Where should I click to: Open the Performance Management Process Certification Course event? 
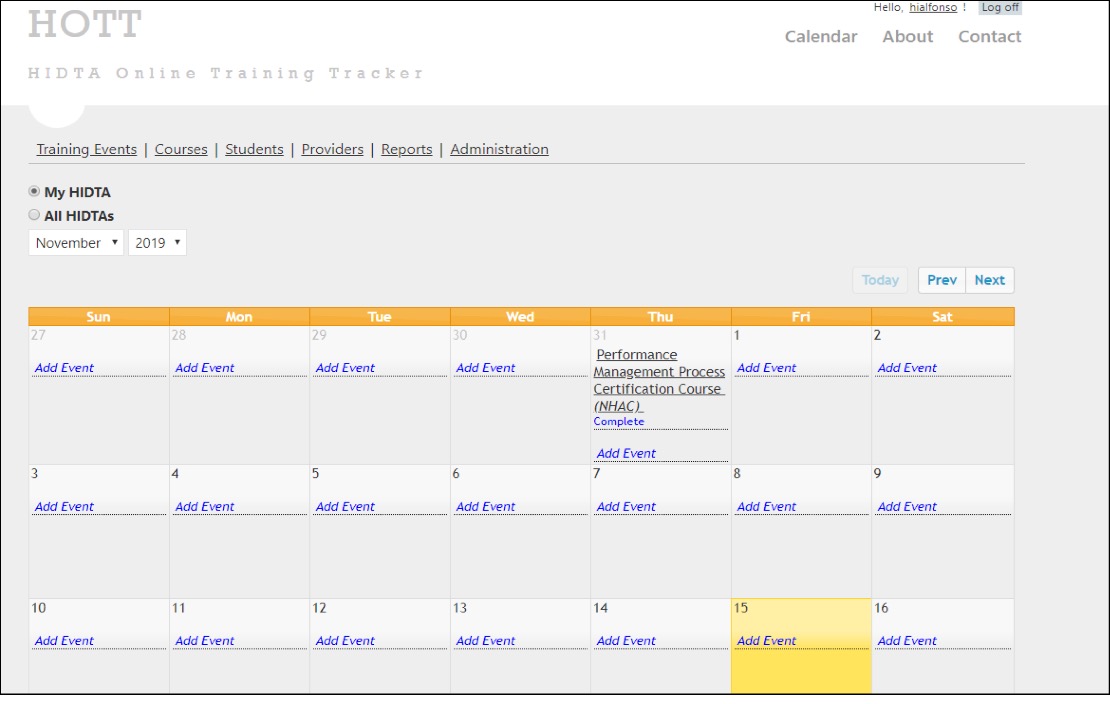(659, 381)
